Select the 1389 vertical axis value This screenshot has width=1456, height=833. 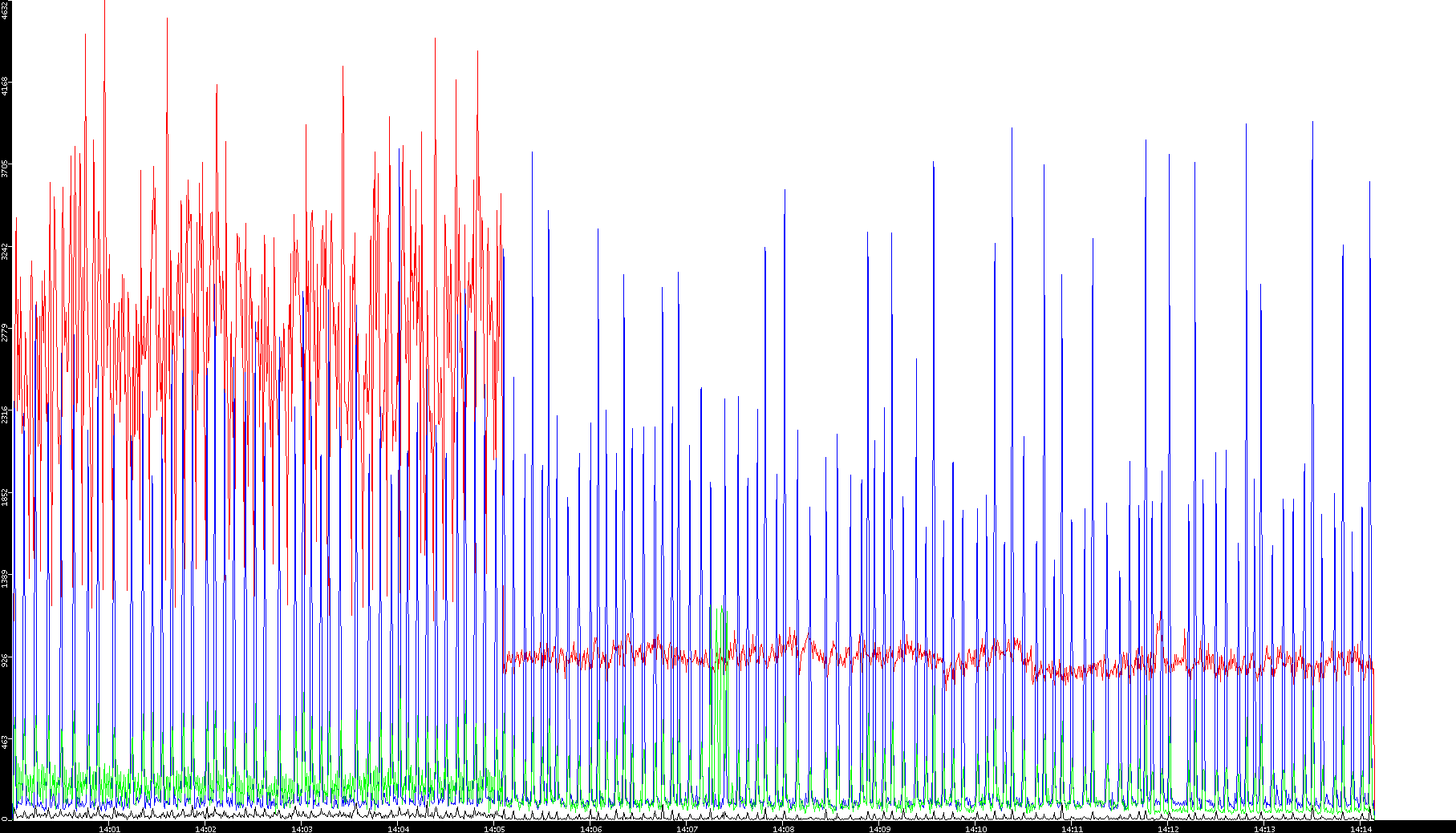(x=5, y=579)
